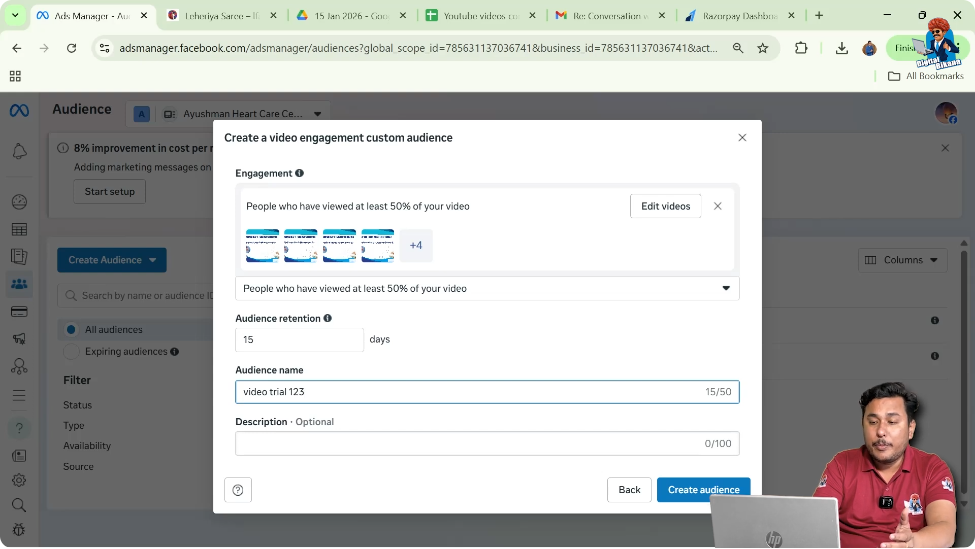
Task: Click the Audience retention days field
Action: tap(299, 339)
